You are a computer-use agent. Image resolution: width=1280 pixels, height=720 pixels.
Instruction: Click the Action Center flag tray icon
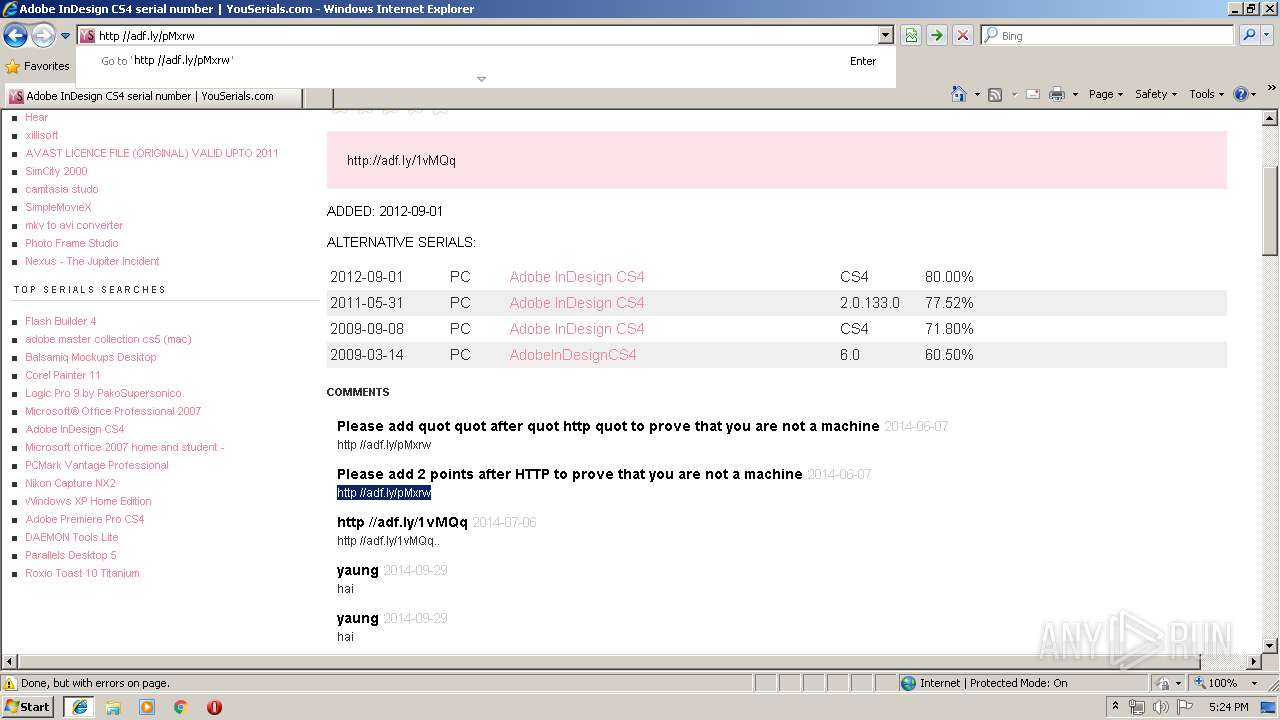pos(1185,707)
